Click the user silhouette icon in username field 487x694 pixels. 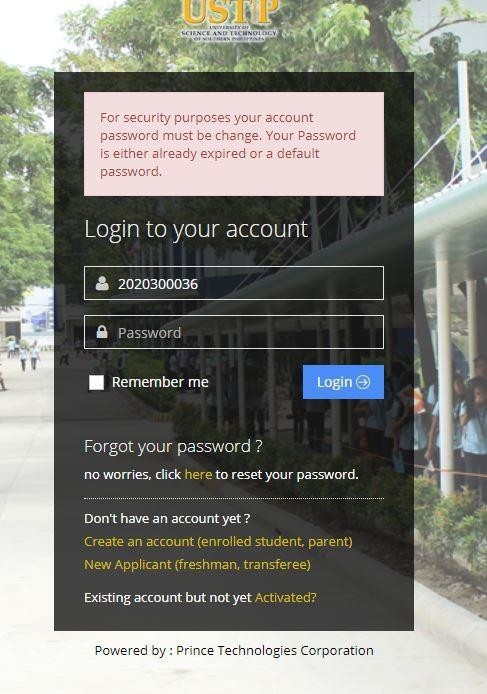tap(102, 283)
